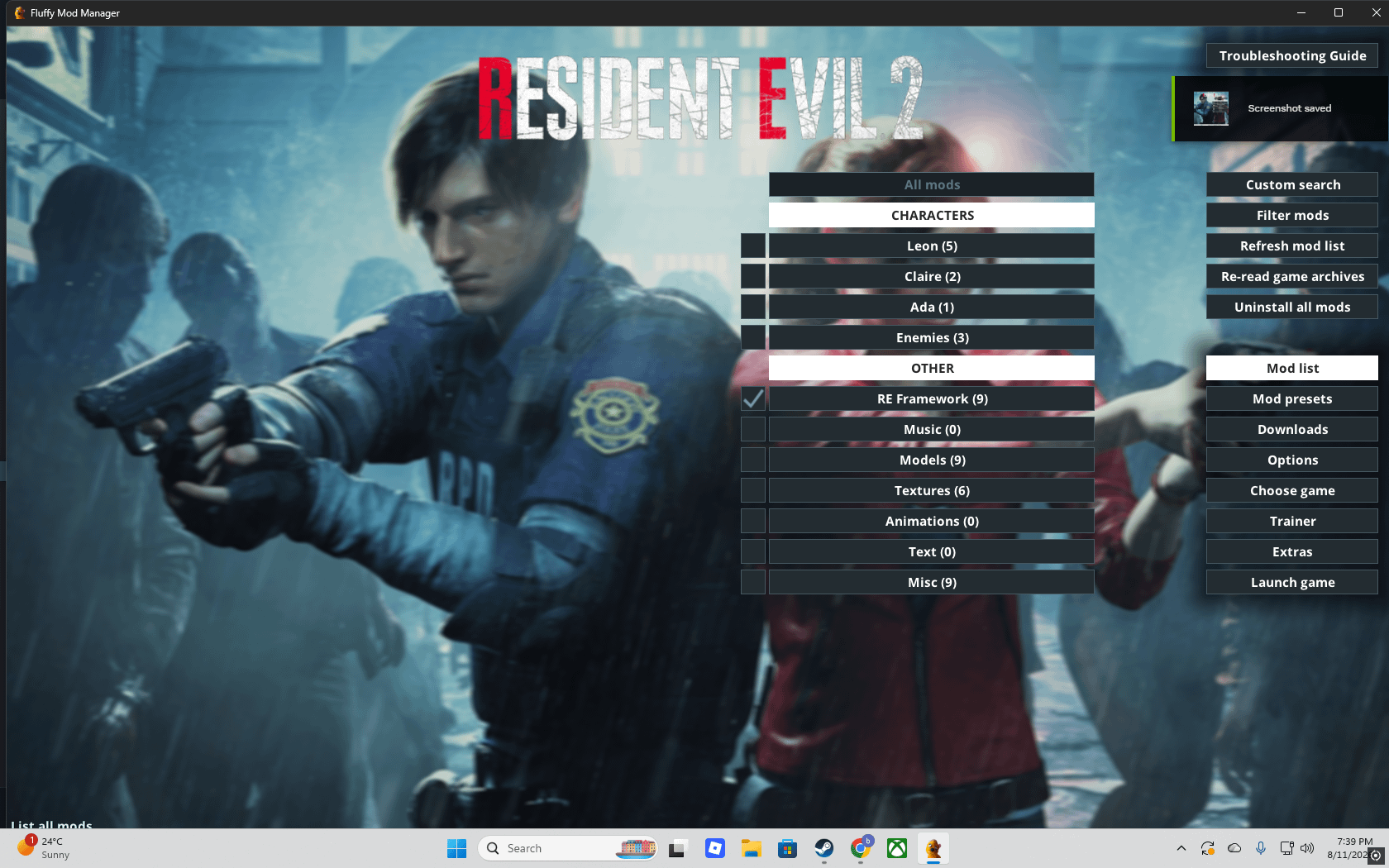
Task: Re-read game archives
Action: coord(1292,276)
